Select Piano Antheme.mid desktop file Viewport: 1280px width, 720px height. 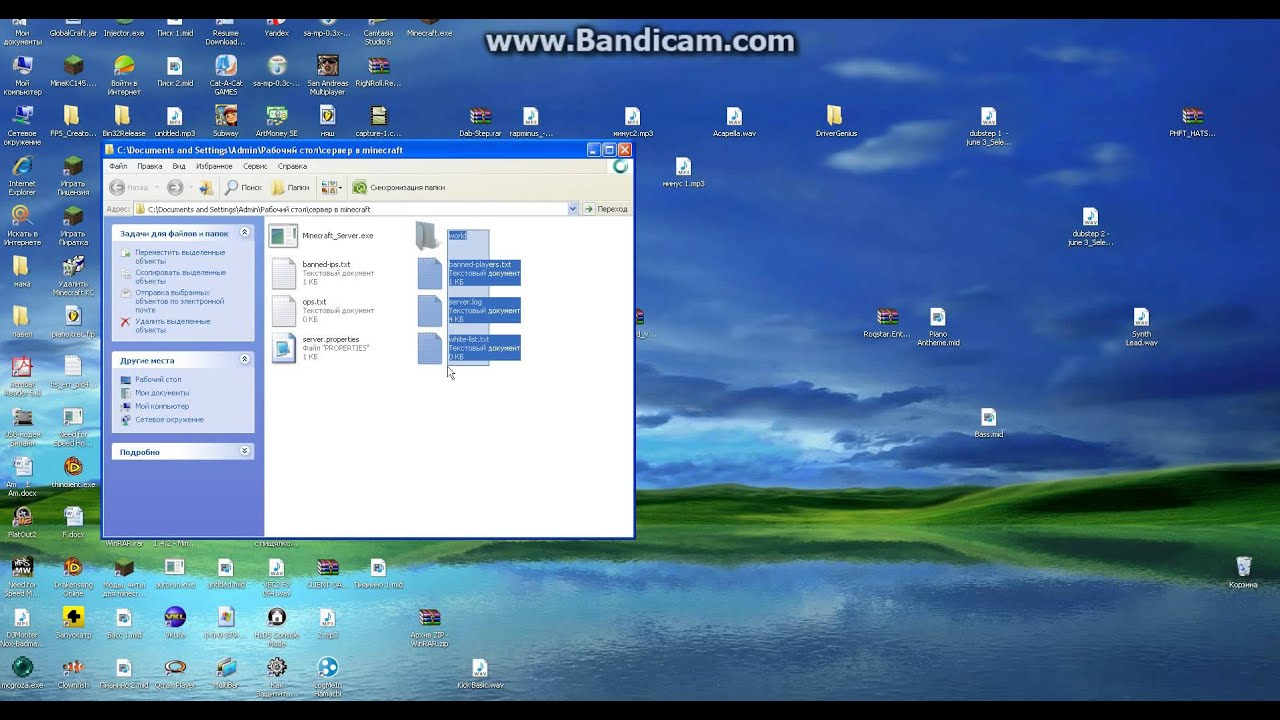(937, 327)
